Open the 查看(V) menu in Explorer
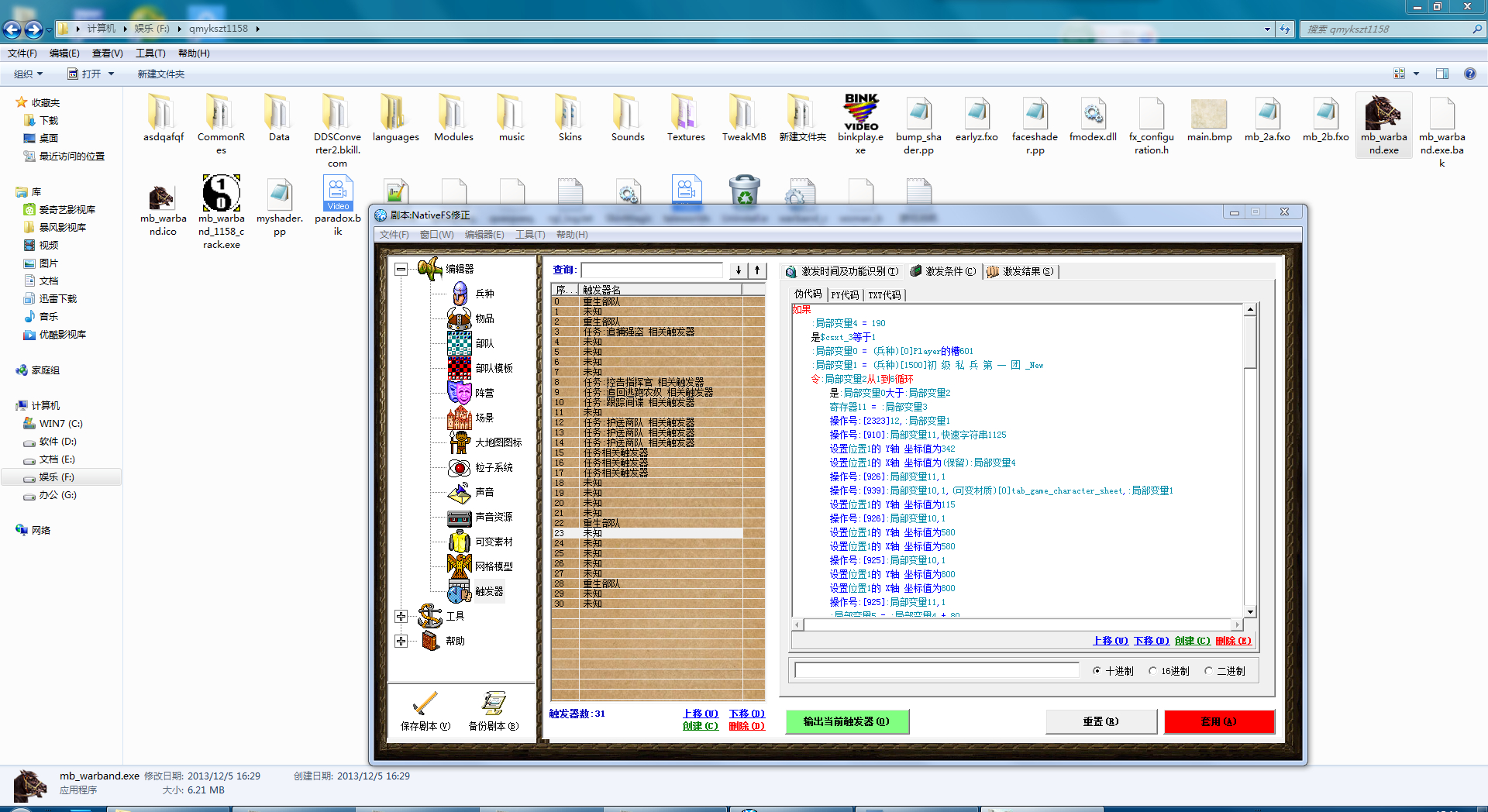 click(x=107, y=53)
